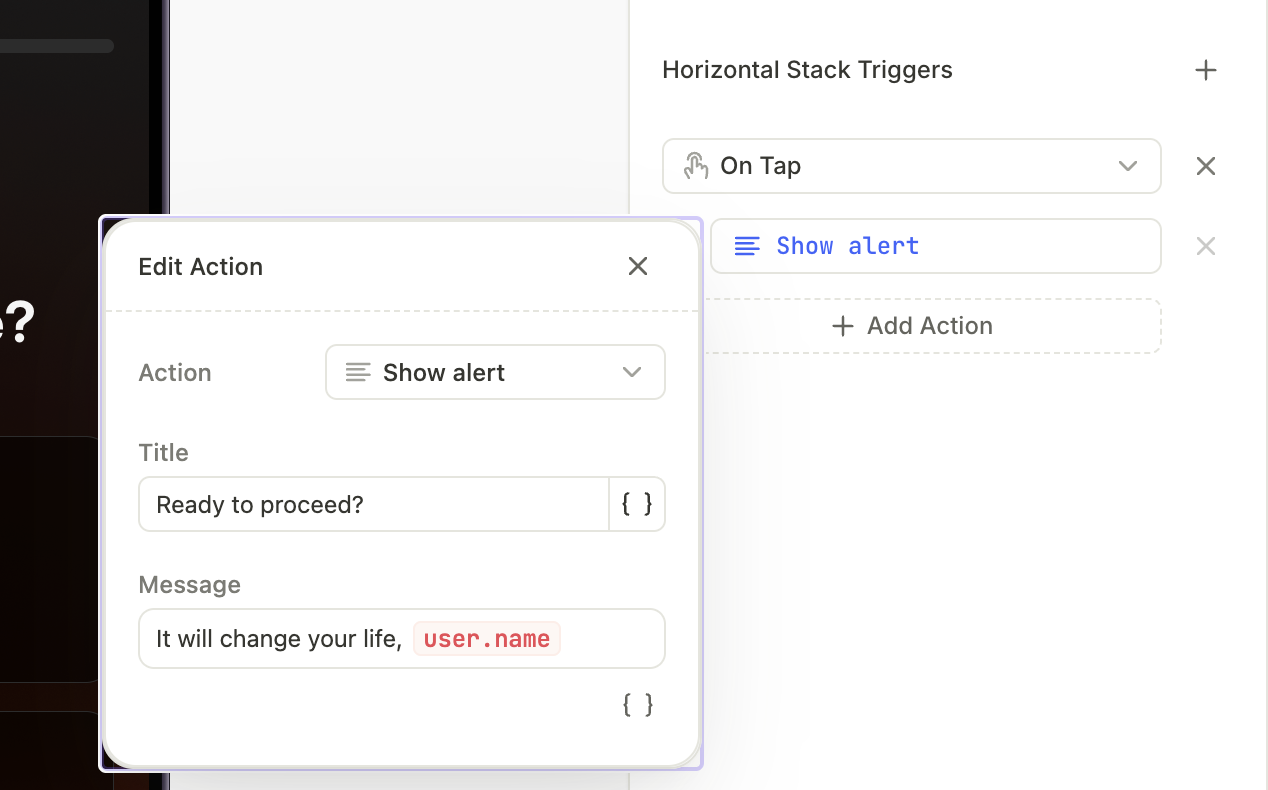The image size is (1268, 790).
Task: Delete the Show alert action row
Action: point(1206,246)
